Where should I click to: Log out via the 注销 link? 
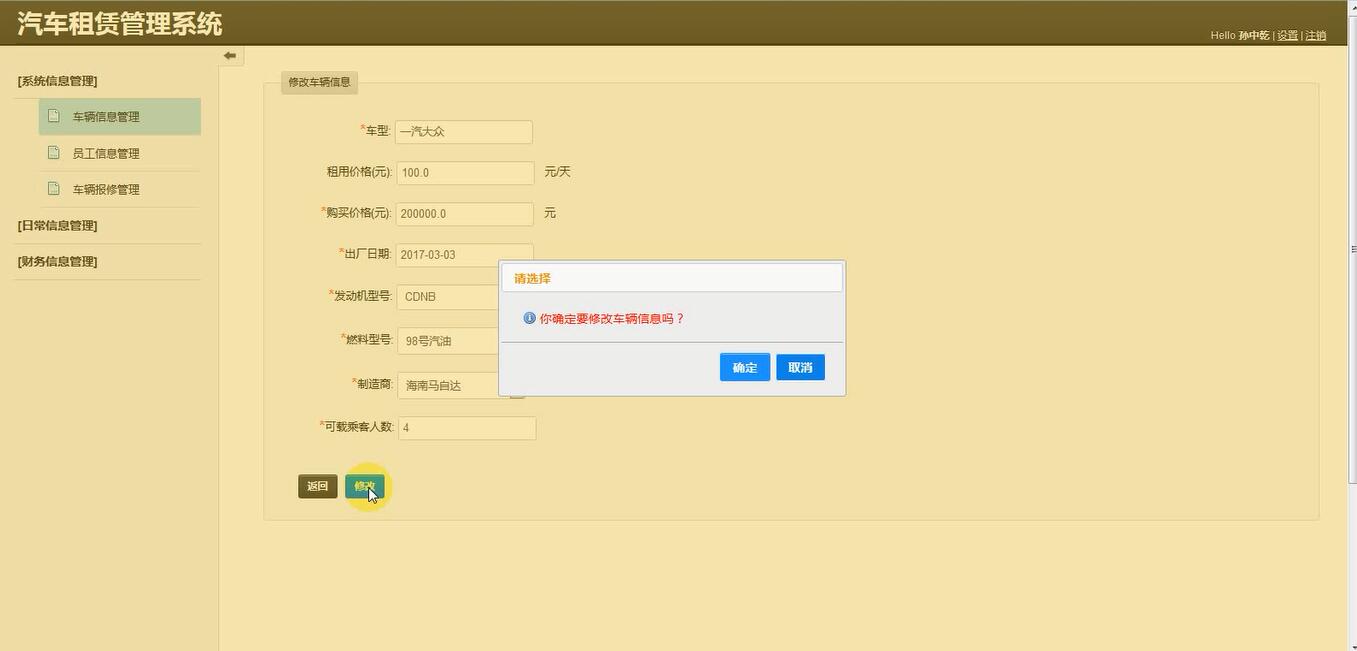(1314, 34)
